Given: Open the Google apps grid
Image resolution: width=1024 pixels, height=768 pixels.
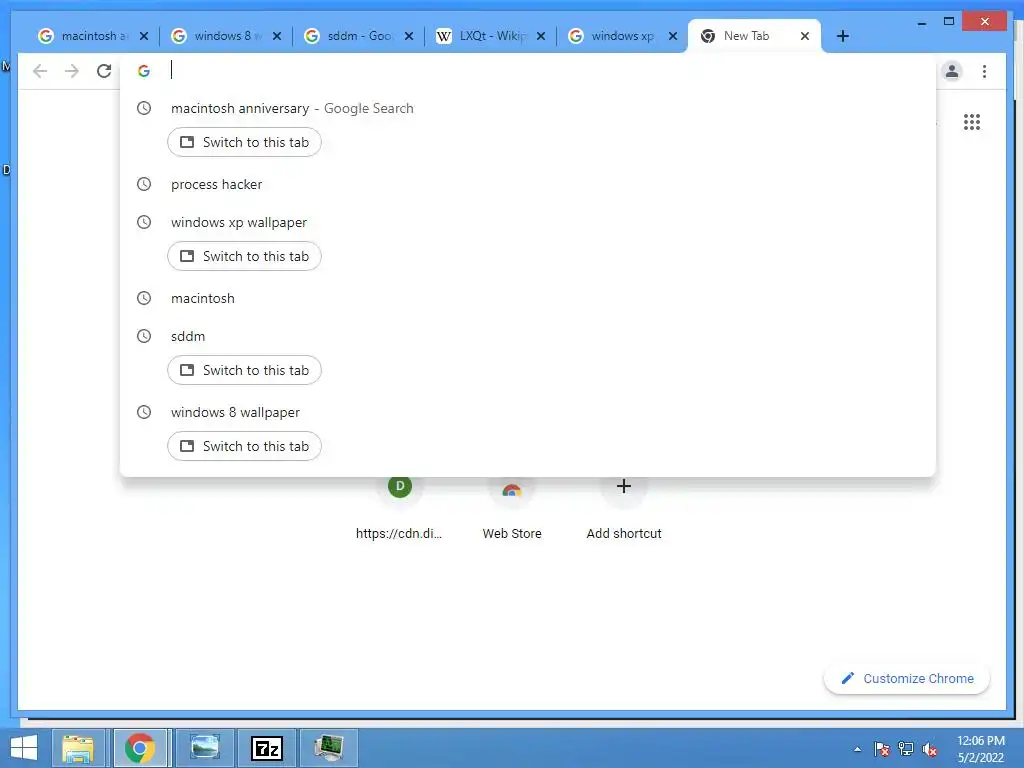Looking at the screenshot, I should point(972,122).
